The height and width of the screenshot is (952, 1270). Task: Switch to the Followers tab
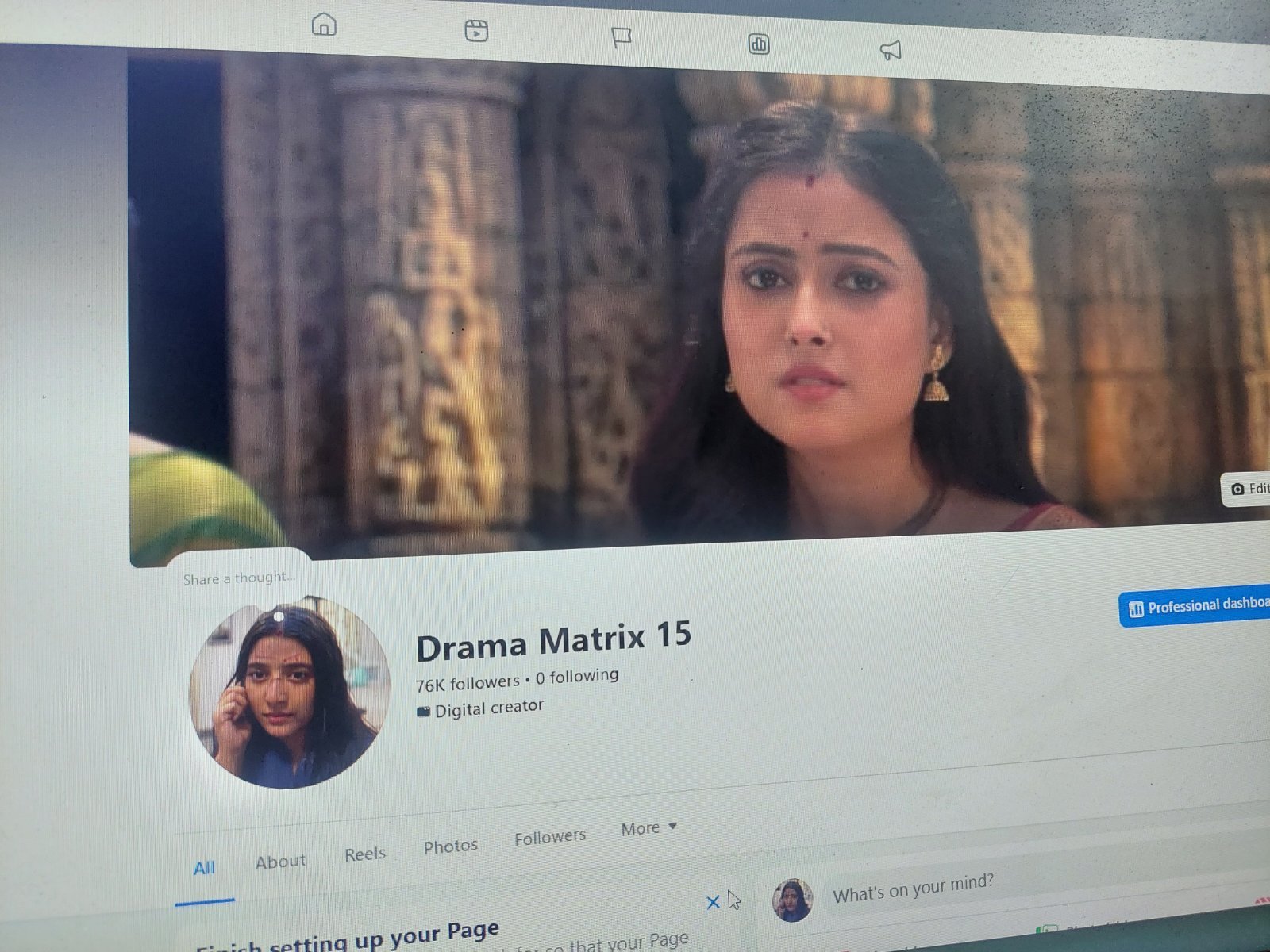(550, 837)
